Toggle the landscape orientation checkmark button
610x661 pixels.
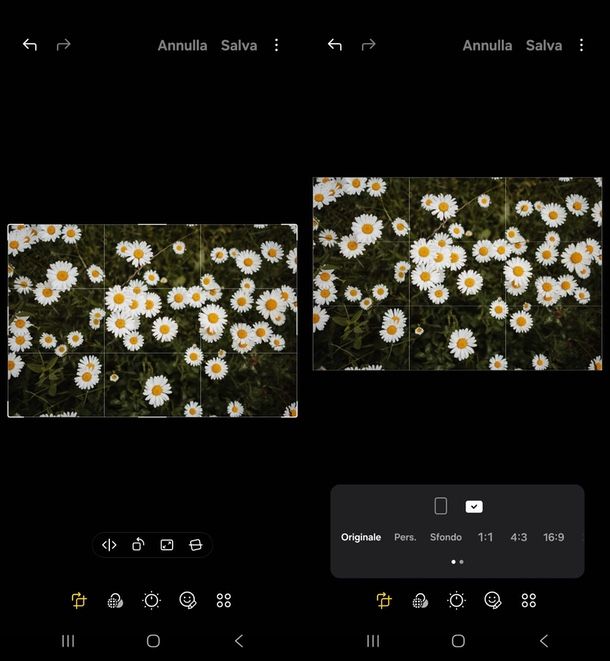(474, 506)
